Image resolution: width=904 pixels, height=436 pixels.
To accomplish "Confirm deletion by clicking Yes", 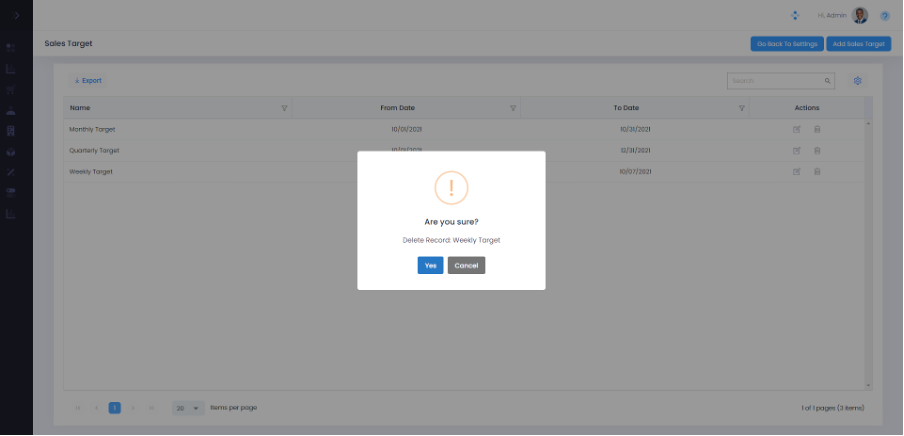I will pos(430,265).
